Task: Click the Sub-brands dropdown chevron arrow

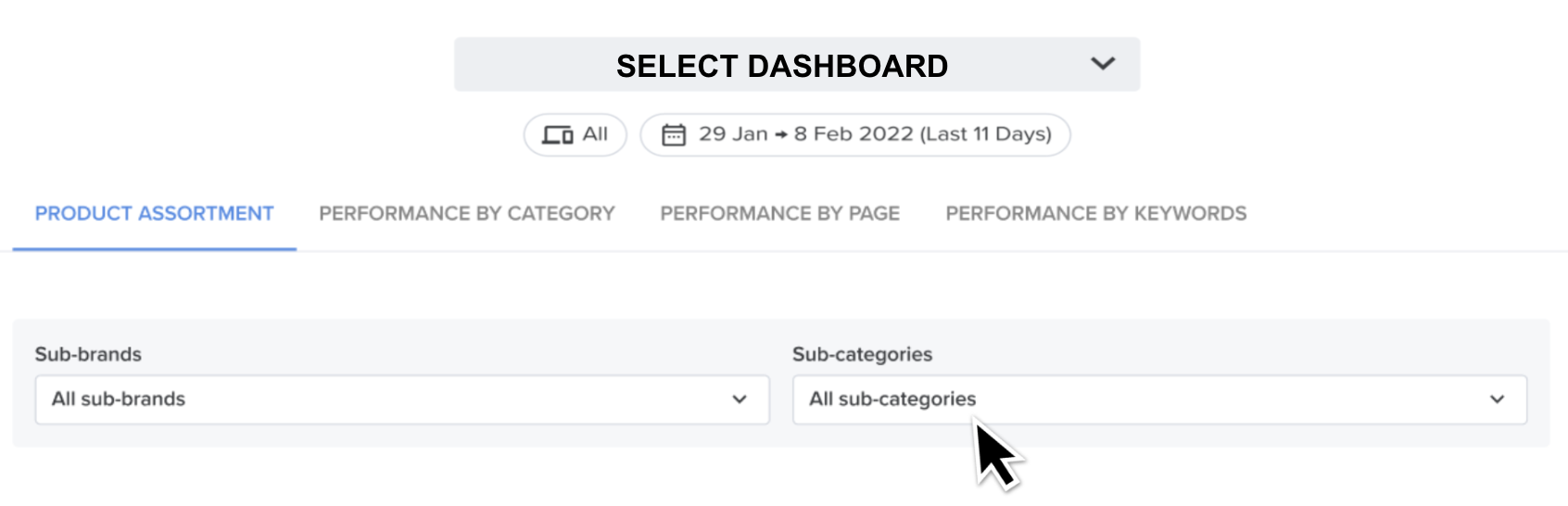Action: coord(740,399)
